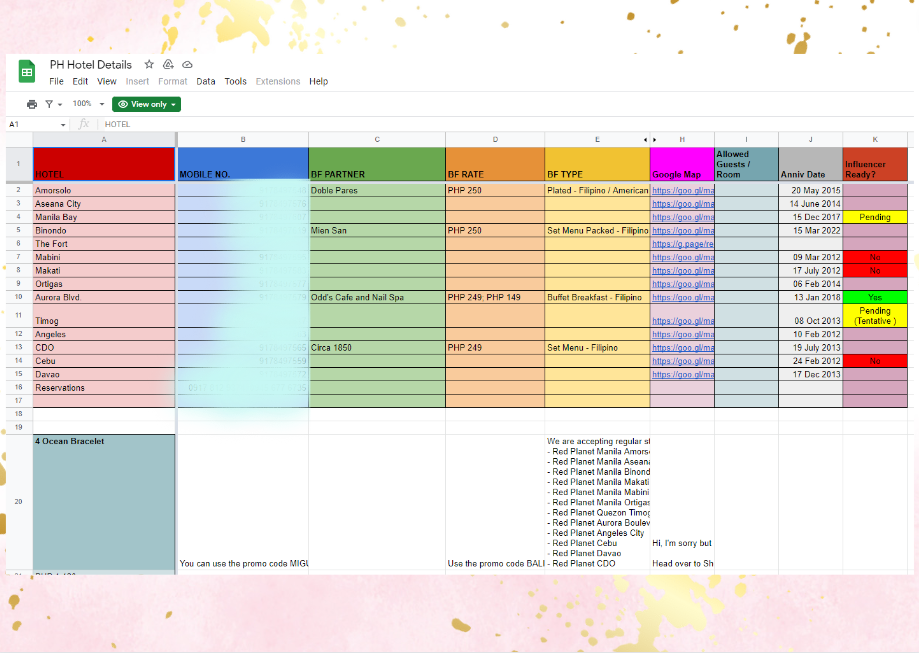Viewport: 919px width, 653px height.
Task: Click the add to Drive shortcut icon
Action: (x=168, y=64)
